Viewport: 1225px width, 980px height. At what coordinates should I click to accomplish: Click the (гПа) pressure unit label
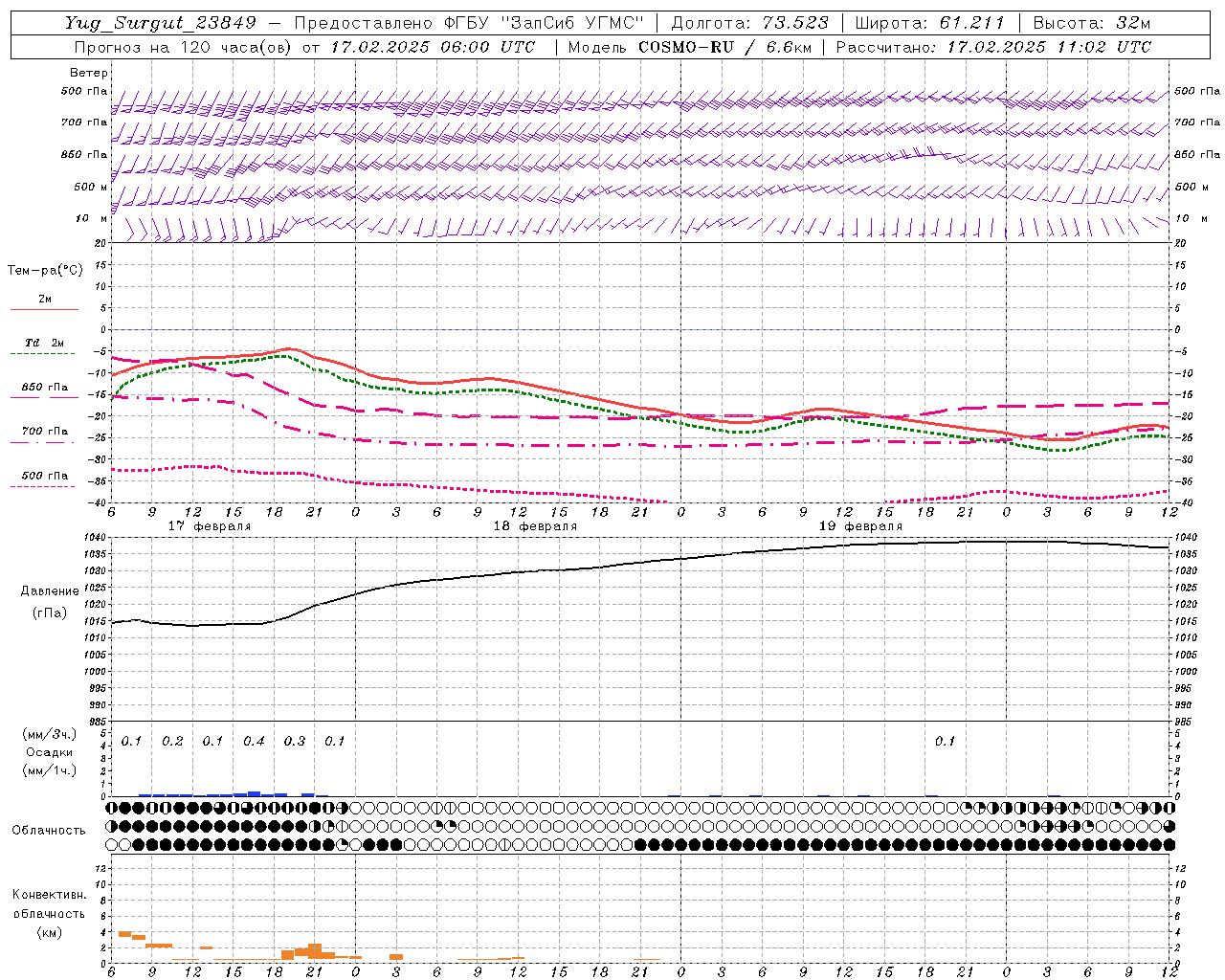coord(50,613)
